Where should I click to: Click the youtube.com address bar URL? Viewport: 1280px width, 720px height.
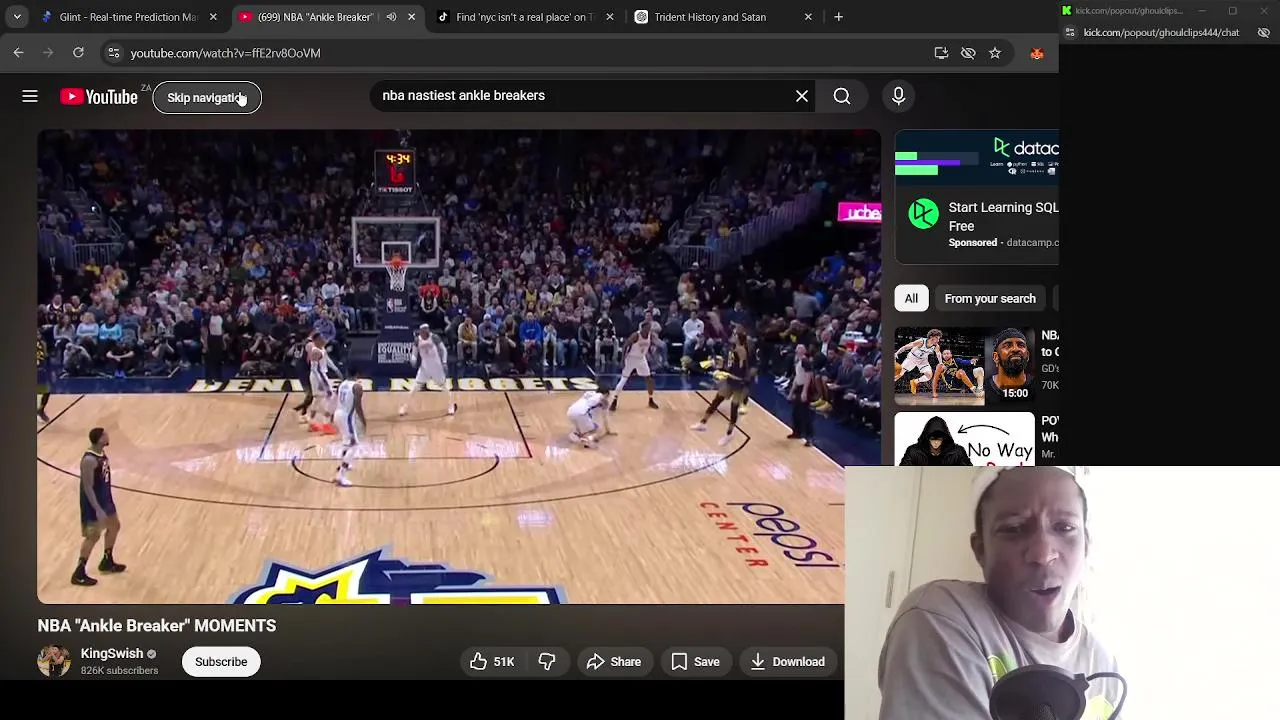[x=225, y=53]
